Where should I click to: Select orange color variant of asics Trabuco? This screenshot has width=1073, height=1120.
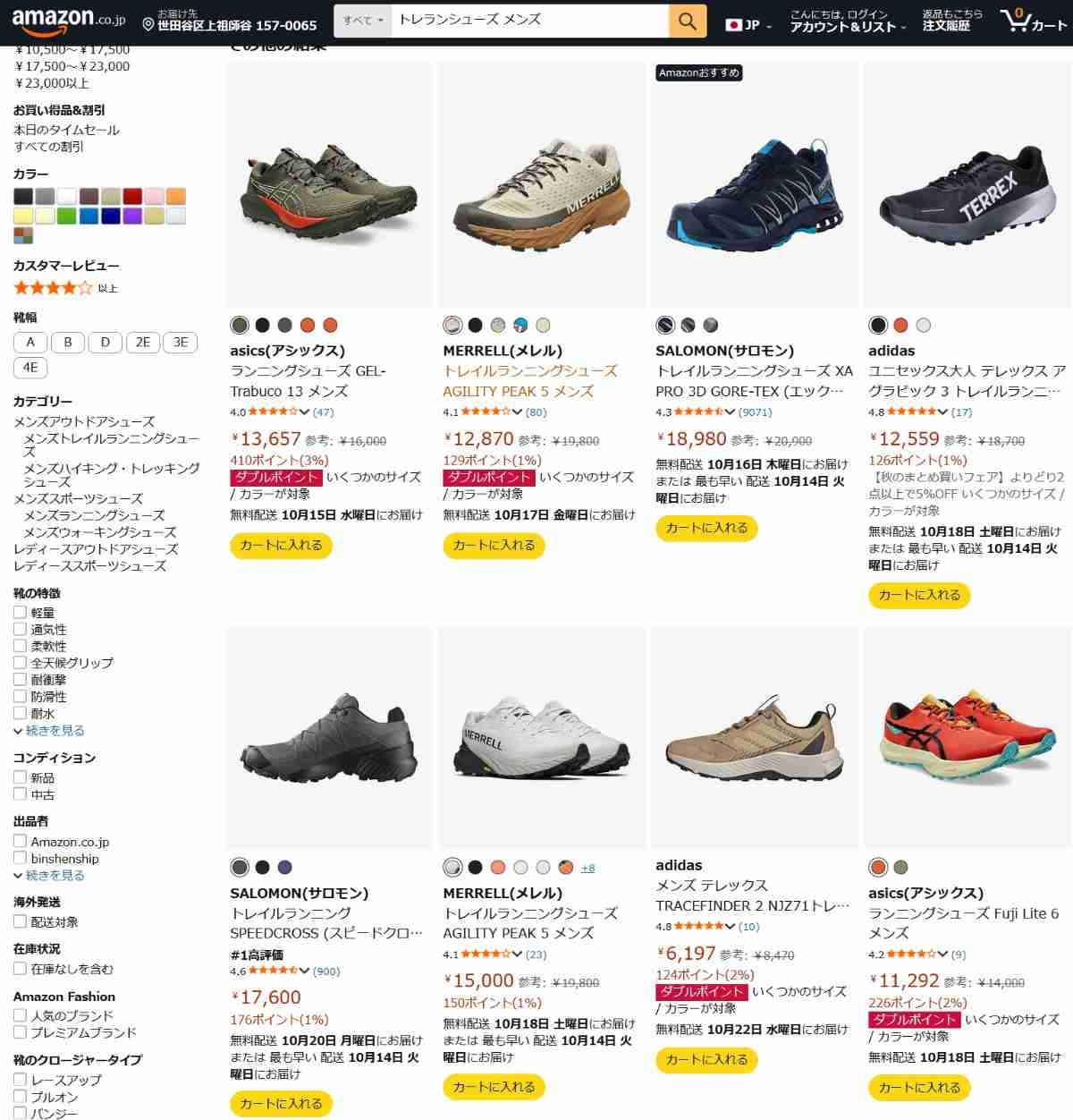[308, 325]
